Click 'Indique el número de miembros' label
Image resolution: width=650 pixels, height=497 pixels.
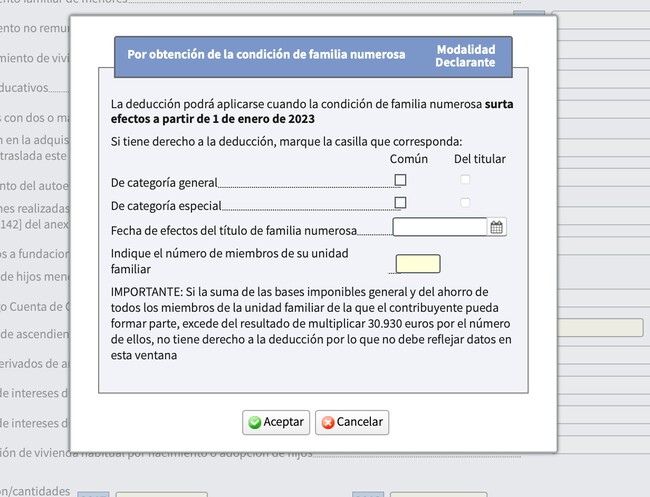[230, 261]
